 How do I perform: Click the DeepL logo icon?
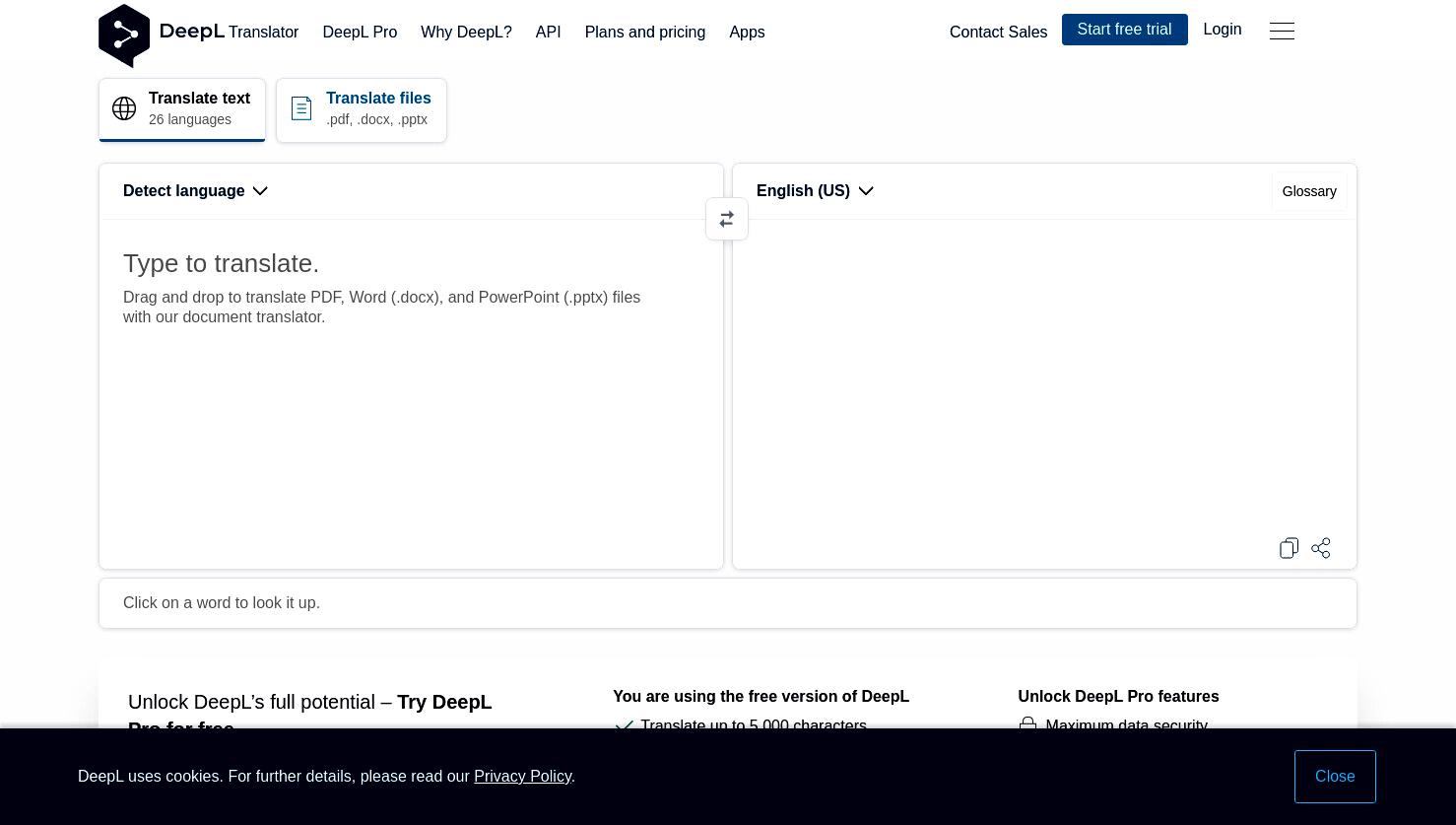[x=124, y=35]
